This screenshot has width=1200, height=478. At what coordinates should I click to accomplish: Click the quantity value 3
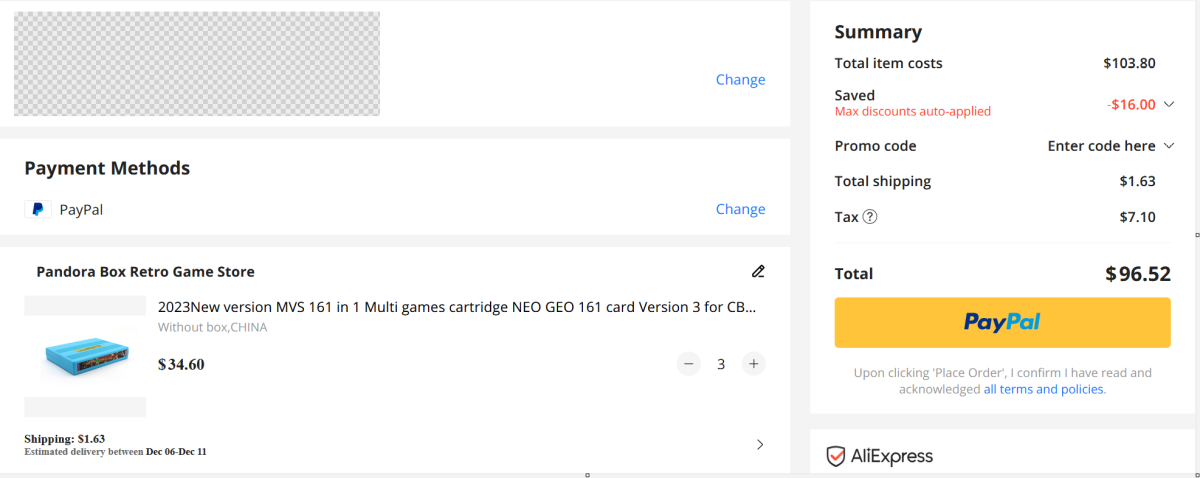[x=721, y=364]
